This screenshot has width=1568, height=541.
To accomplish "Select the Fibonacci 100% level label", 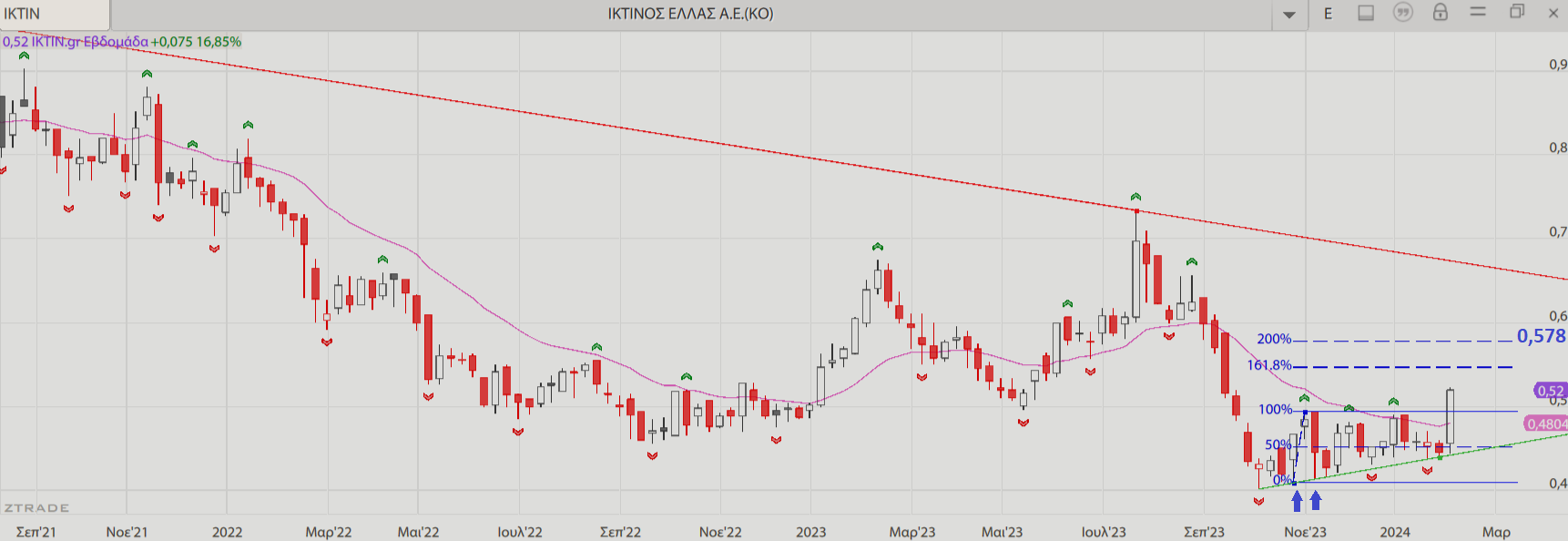I will [1275, 410].
